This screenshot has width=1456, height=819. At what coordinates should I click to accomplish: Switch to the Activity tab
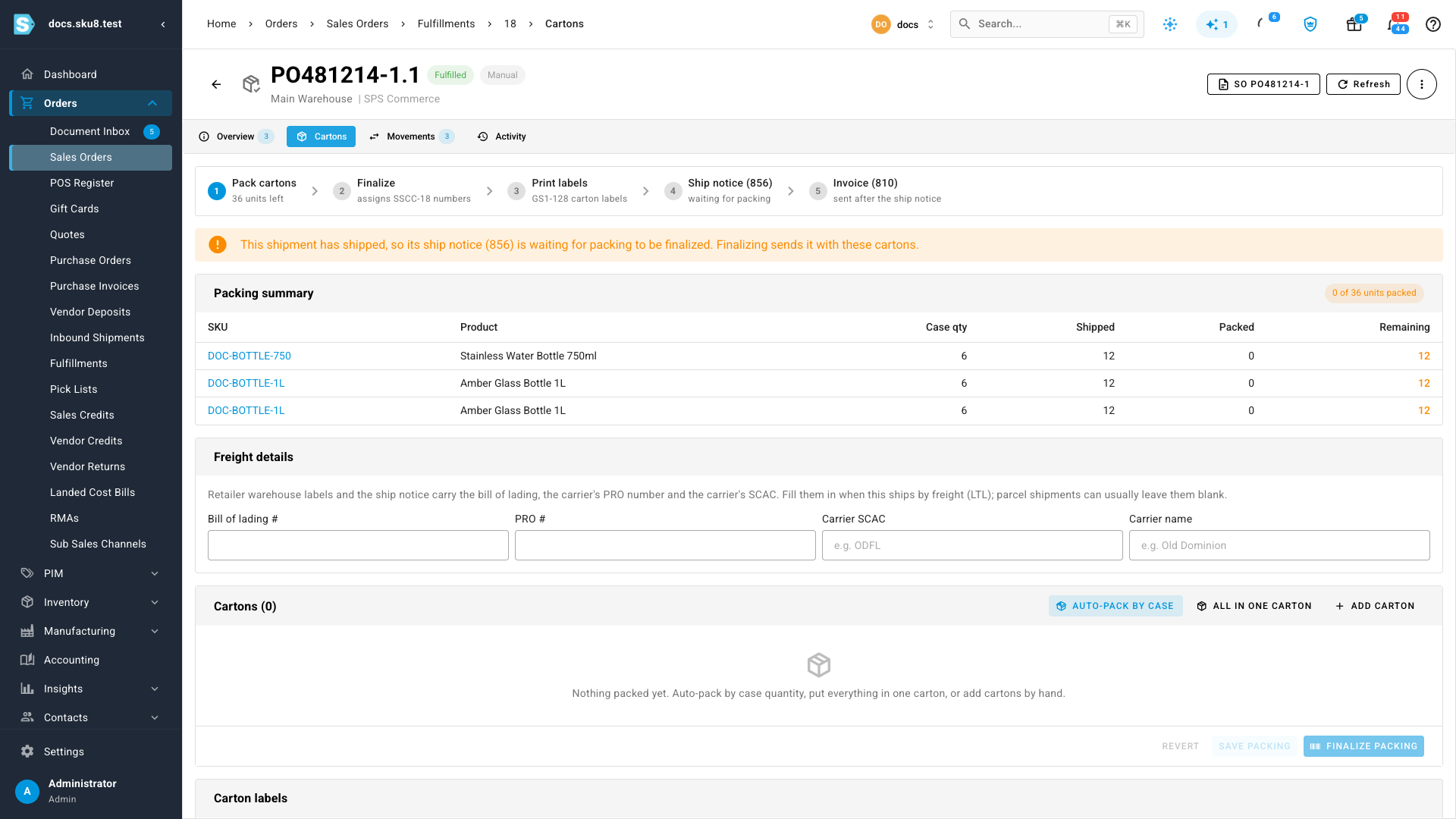[x=502, y=136]
